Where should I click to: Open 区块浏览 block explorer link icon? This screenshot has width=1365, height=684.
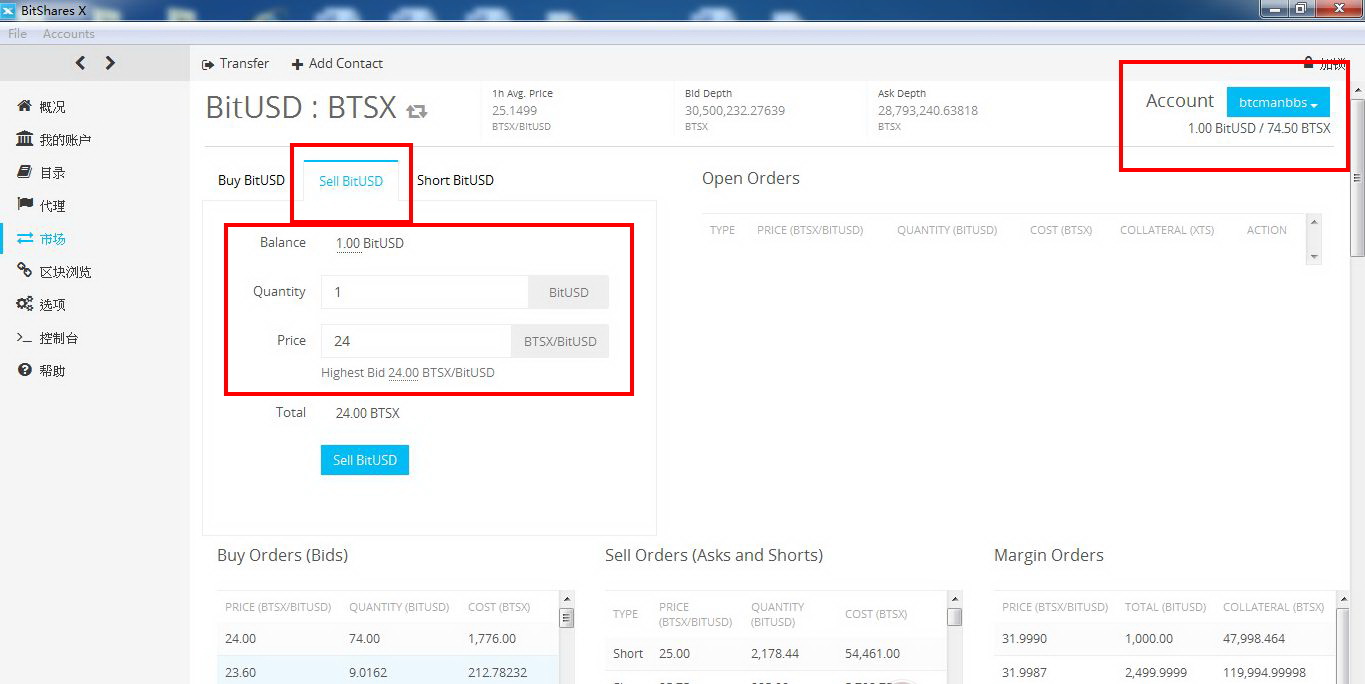(25, 271)
